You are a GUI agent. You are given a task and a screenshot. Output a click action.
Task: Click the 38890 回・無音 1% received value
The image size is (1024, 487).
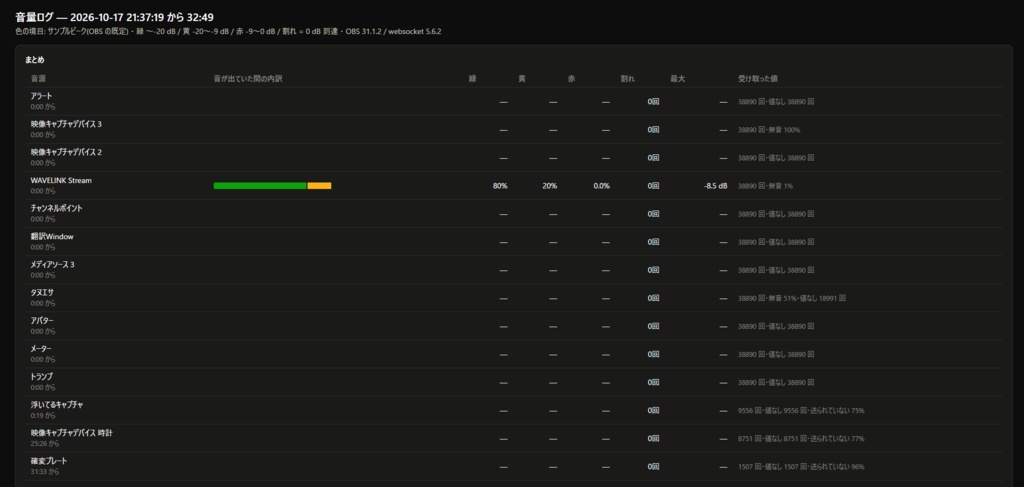tap(765, 186)
